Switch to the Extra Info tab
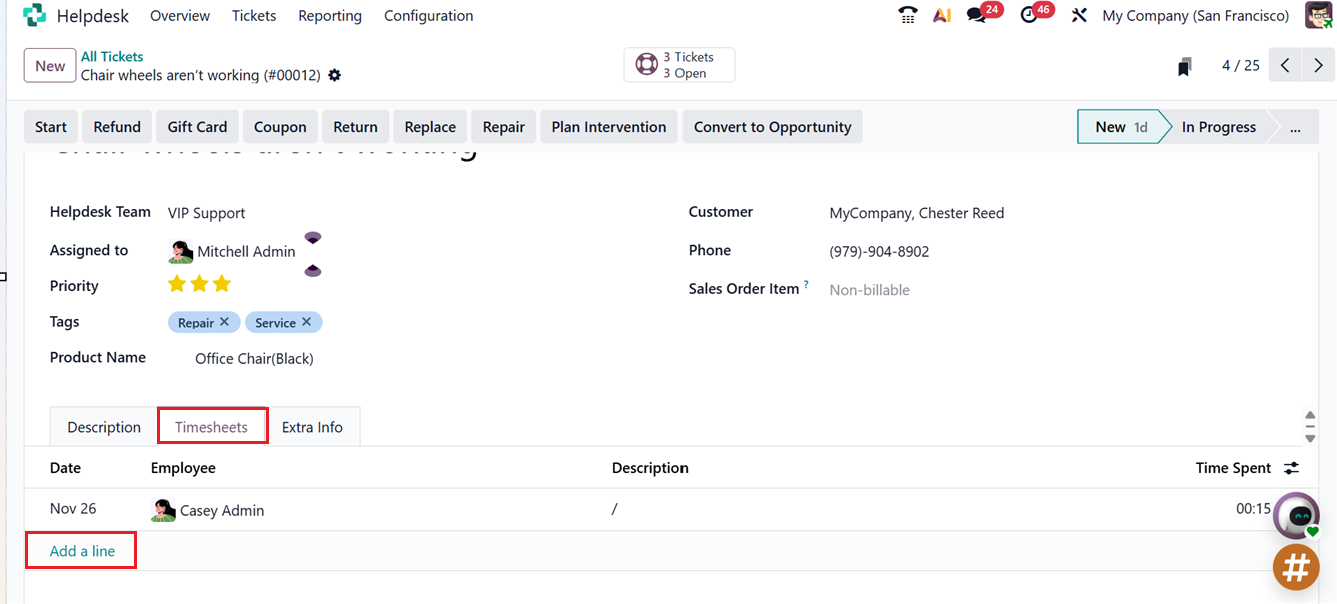The image size is (1337, 604). point(312,427)
